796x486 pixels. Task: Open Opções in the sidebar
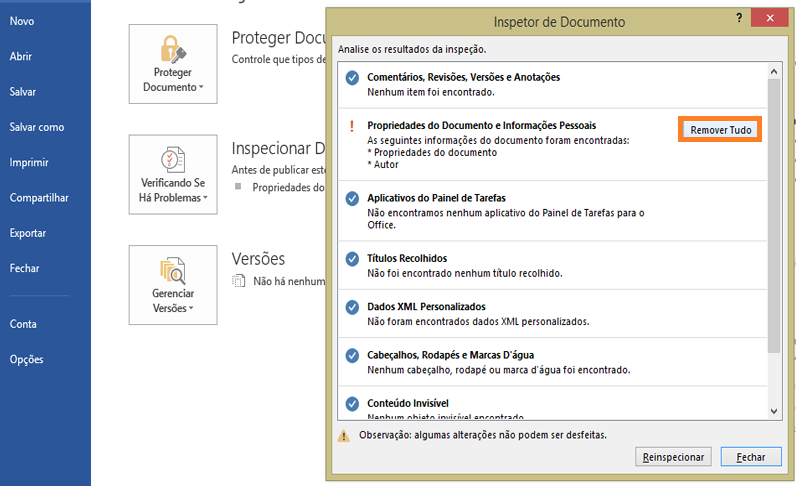tap(26, 360)
